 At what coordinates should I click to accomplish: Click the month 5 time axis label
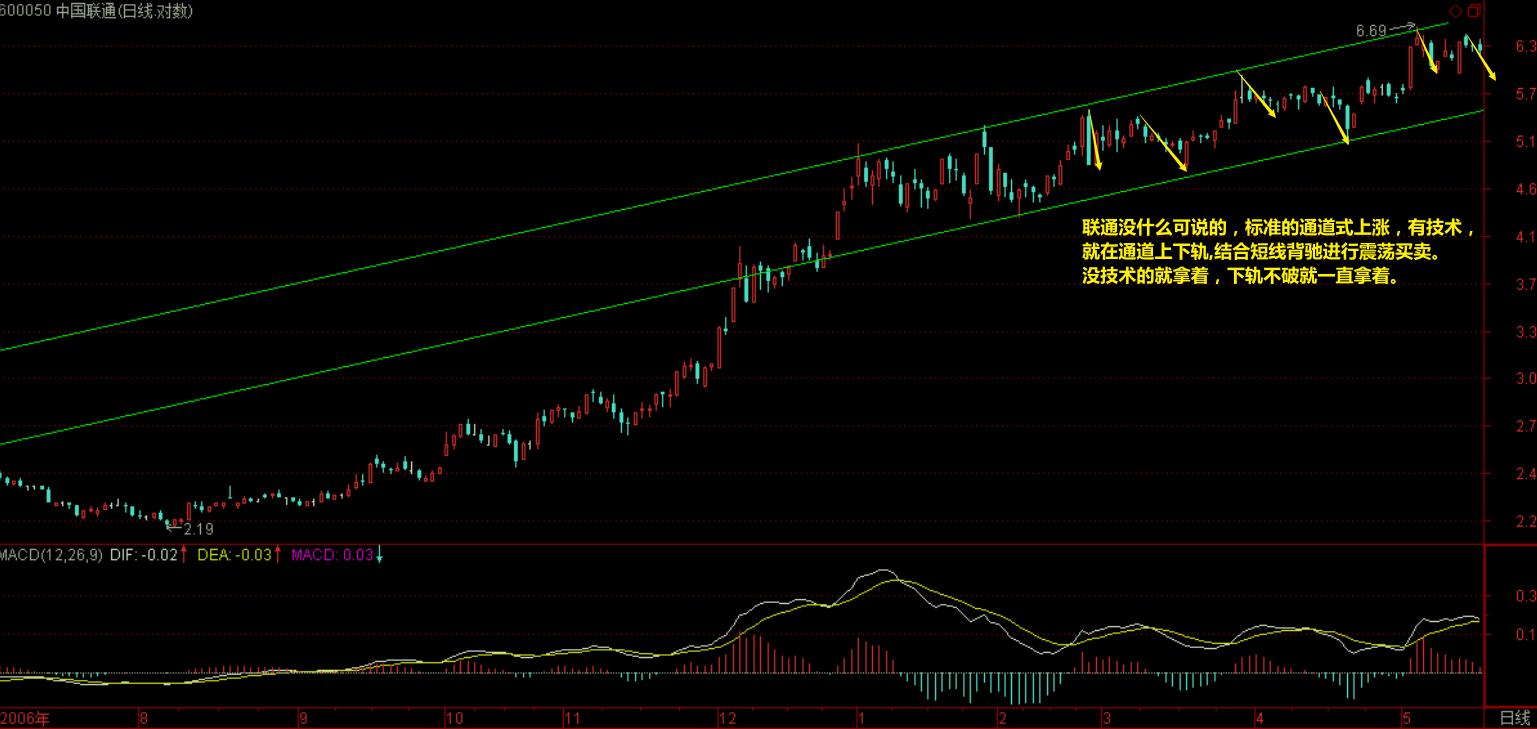(x=1405, y=718)
